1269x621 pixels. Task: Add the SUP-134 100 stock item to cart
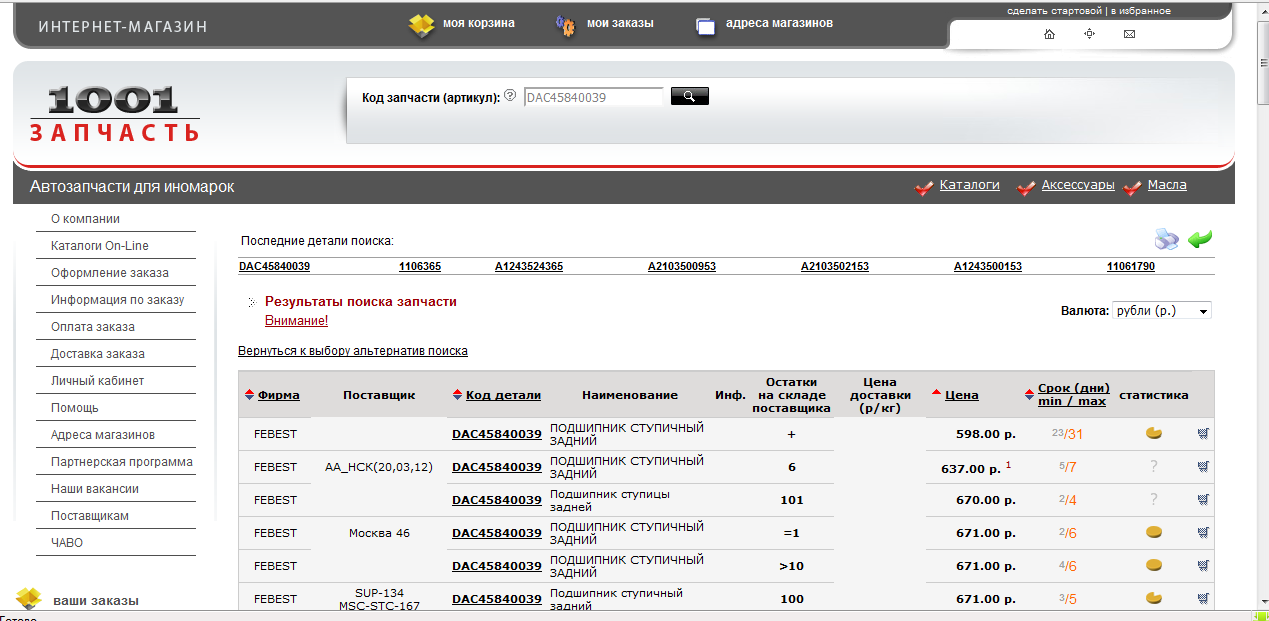[1203, 599]
